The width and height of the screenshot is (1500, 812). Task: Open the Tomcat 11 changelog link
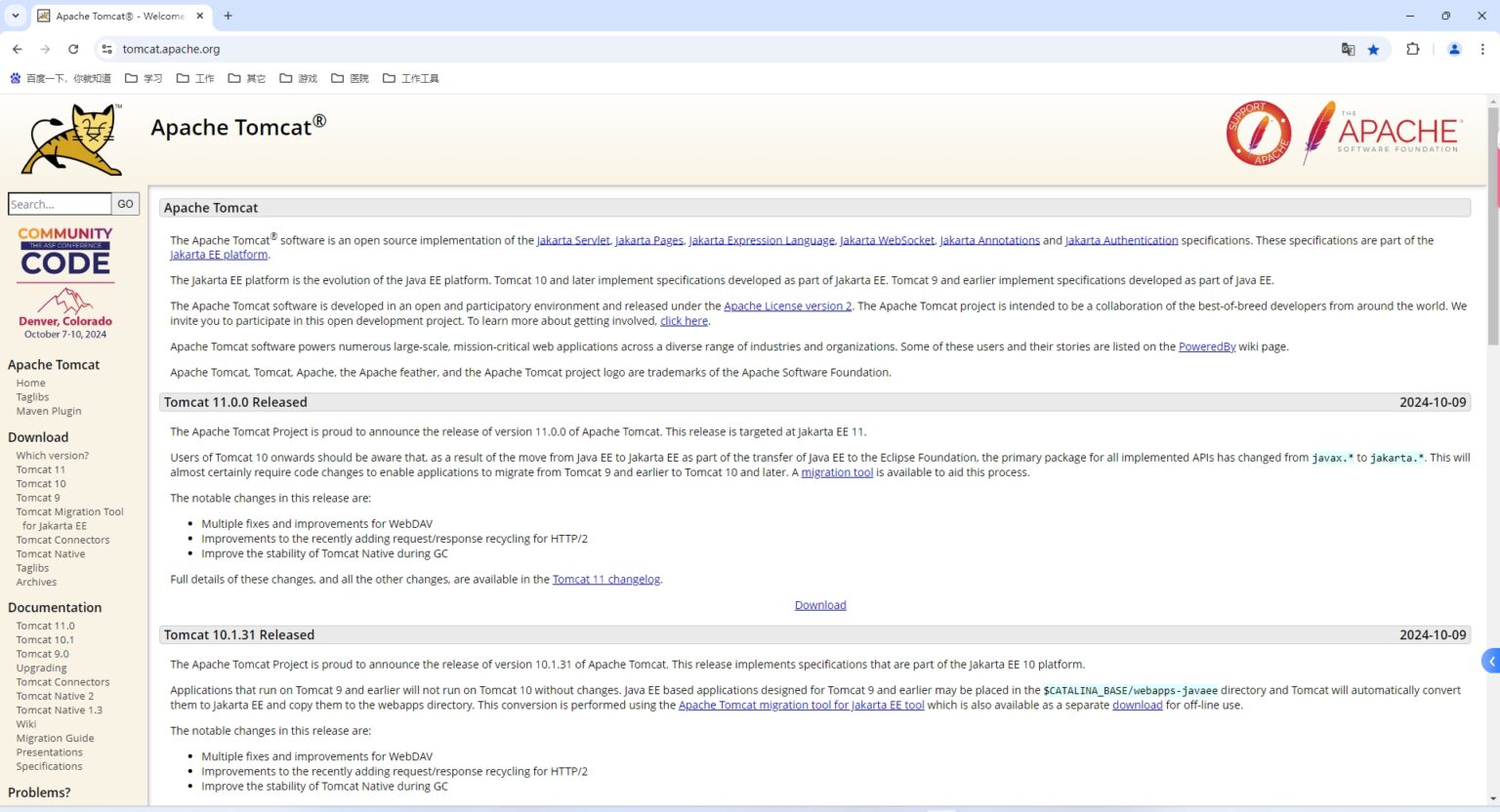[605, 580]
